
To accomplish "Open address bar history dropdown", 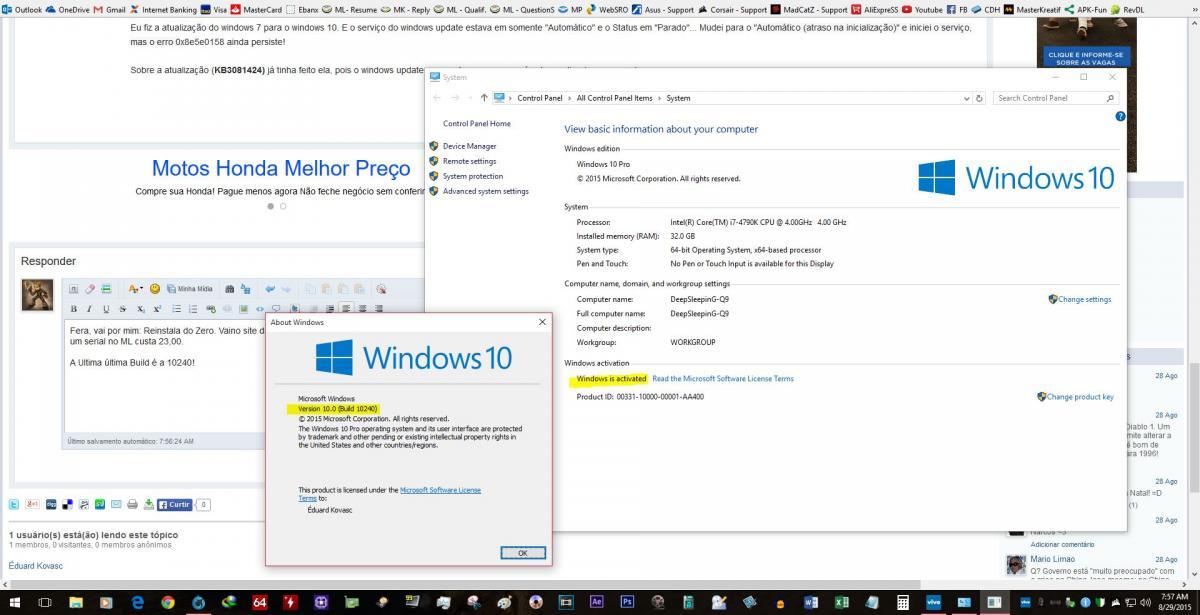I will click(965, 98).
